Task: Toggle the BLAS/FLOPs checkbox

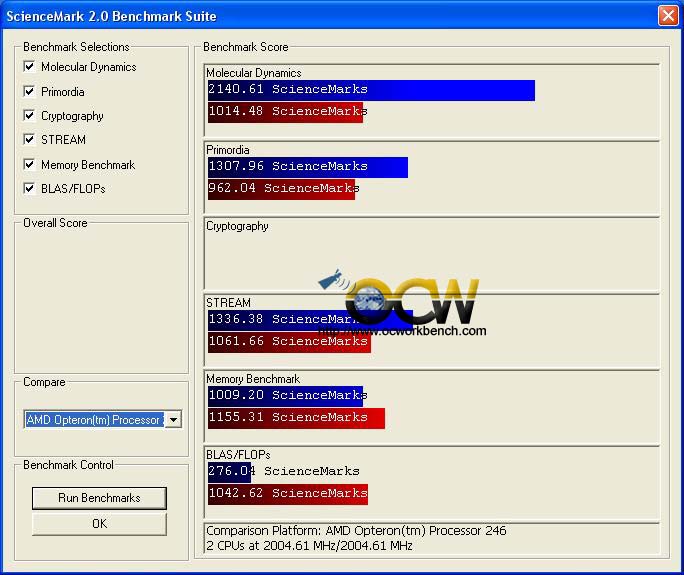Action: pos(29,188)
